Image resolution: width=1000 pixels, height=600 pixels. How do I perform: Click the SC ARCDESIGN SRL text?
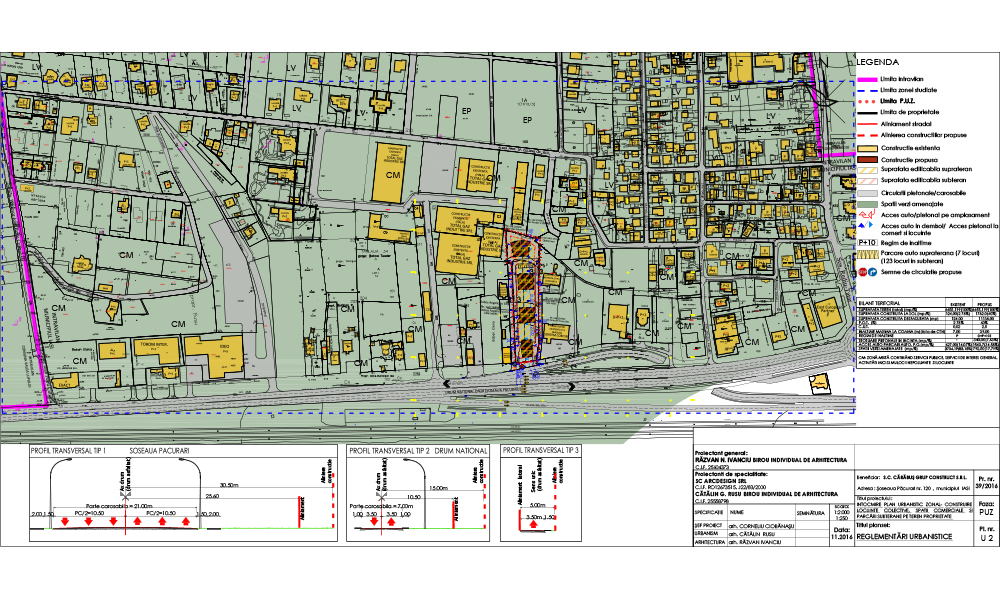point(721,481)
